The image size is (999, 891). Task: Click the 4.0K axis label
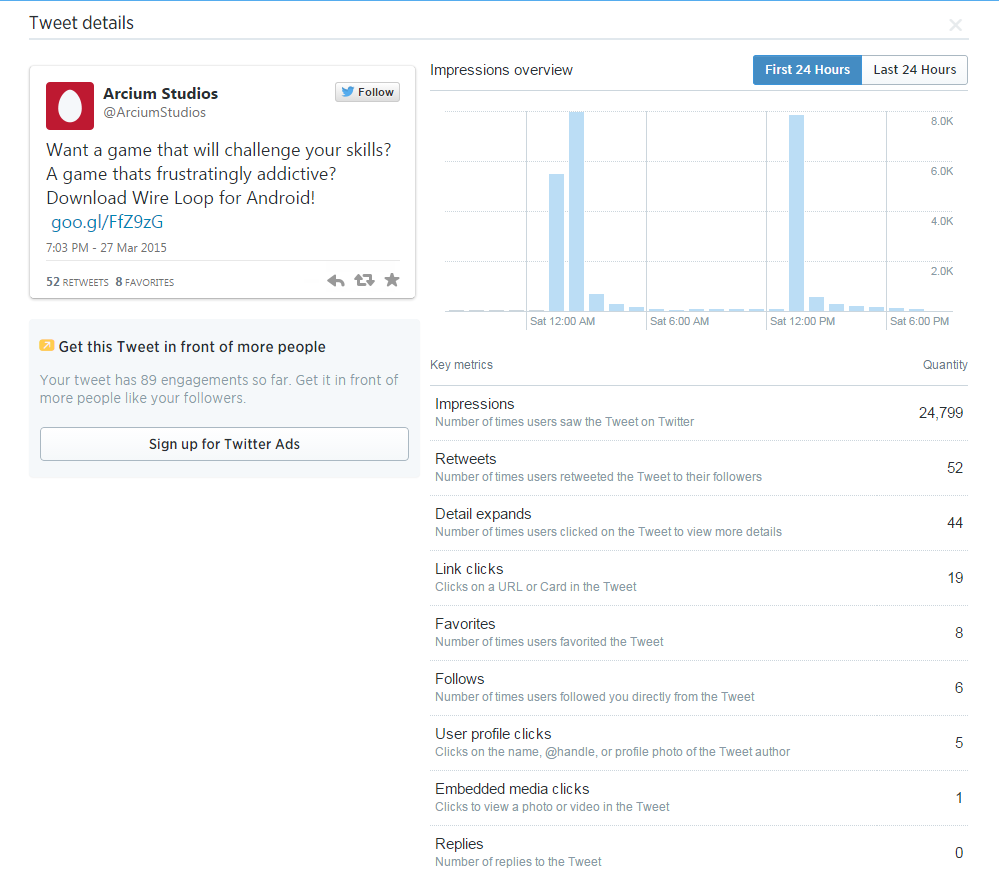[x=942, y=221]
